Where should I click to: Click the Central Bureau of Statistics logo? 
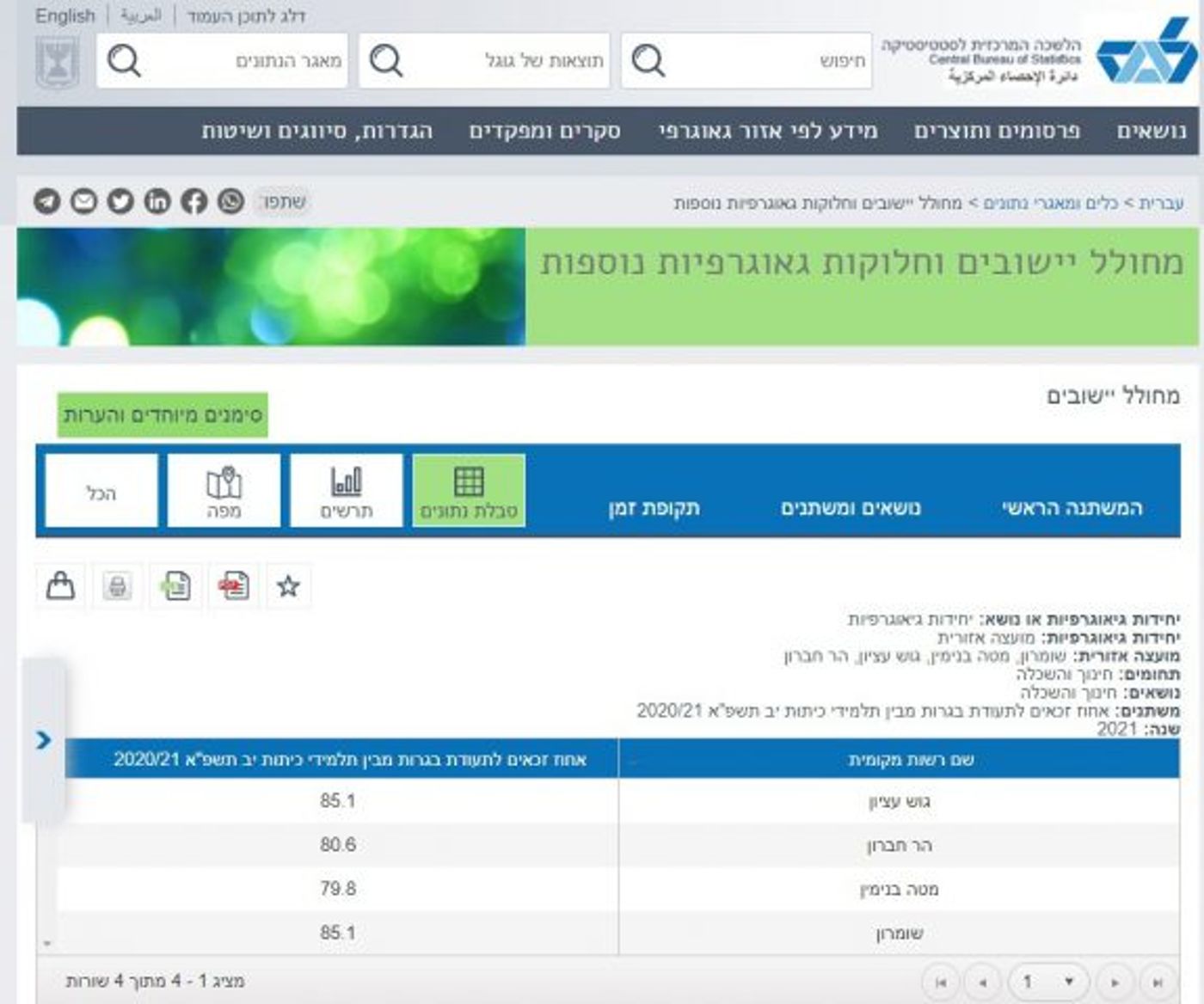[1146, 52]
